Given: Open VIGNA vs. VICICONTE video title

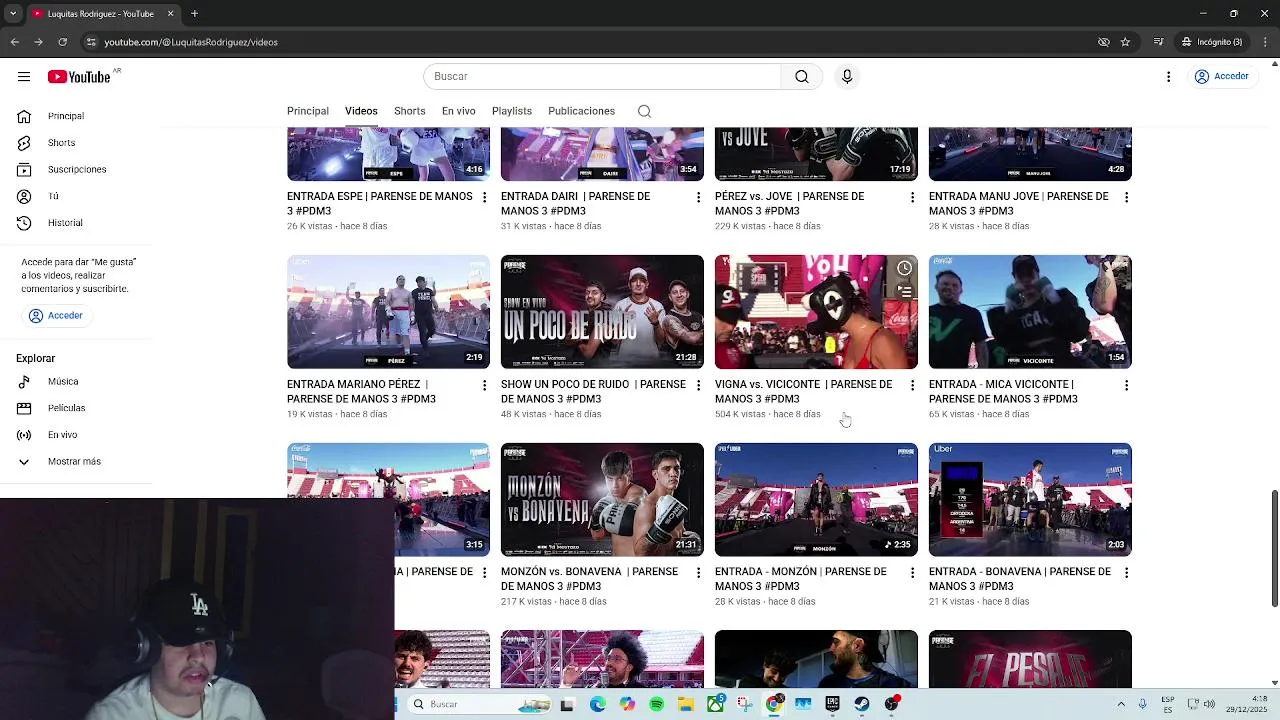Looking at the screenshot, I should pyautogui.click(x=803, y=391).
